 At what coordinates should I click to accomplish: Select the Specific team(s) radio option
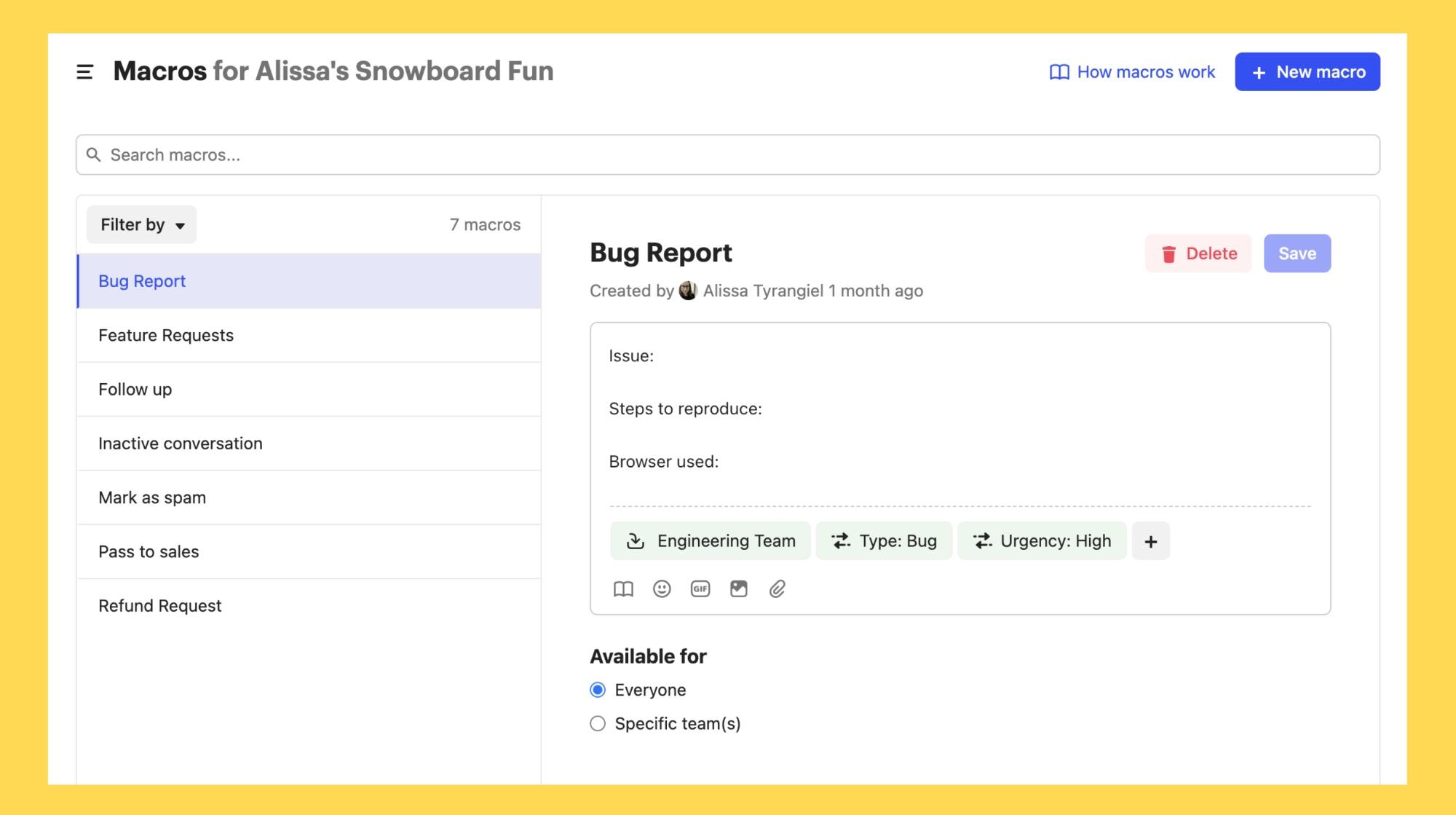coord(598,723)
